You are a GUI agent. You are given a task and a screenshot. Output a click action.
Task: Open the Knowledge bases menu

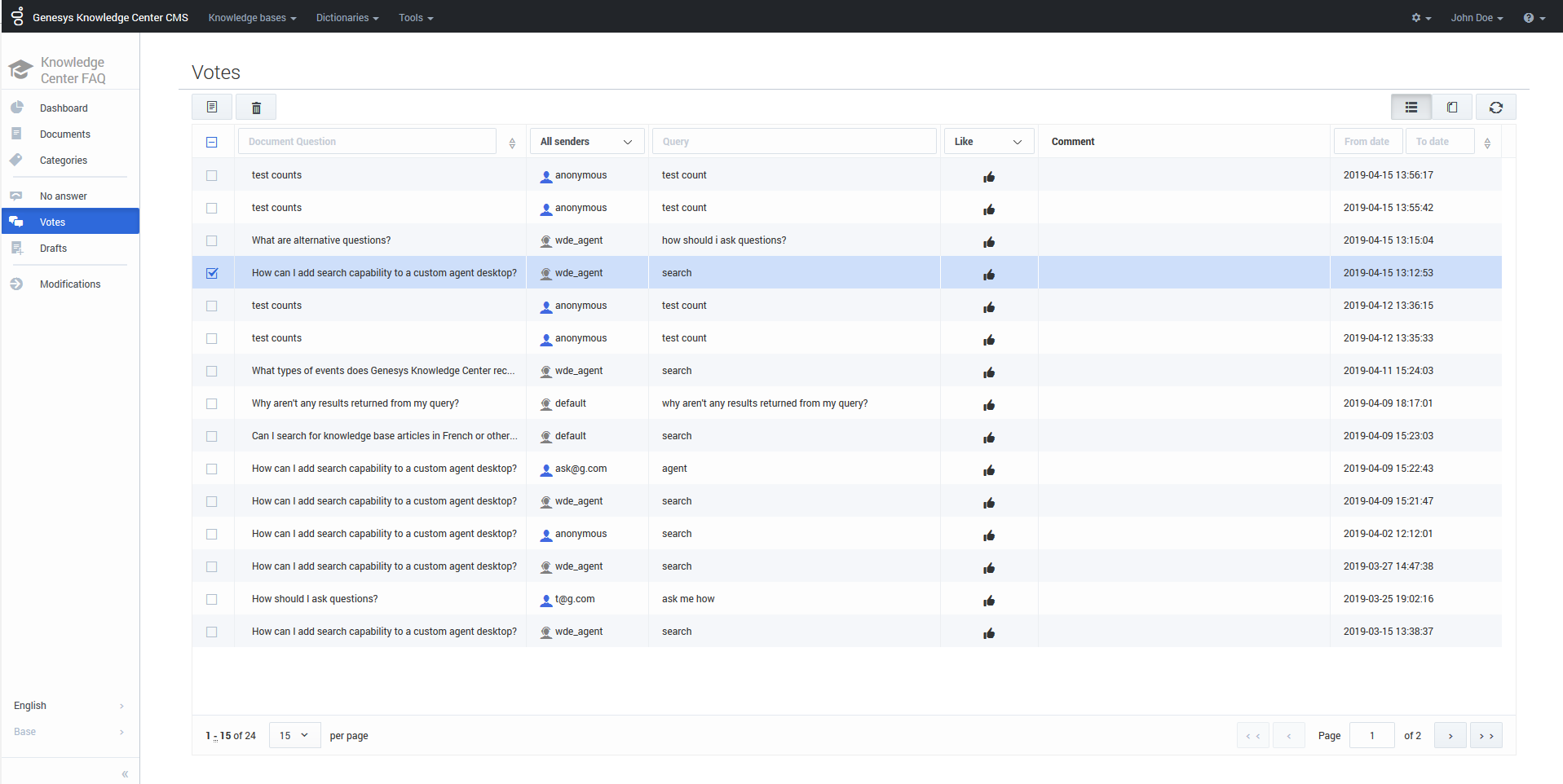(x=252, y=18)
